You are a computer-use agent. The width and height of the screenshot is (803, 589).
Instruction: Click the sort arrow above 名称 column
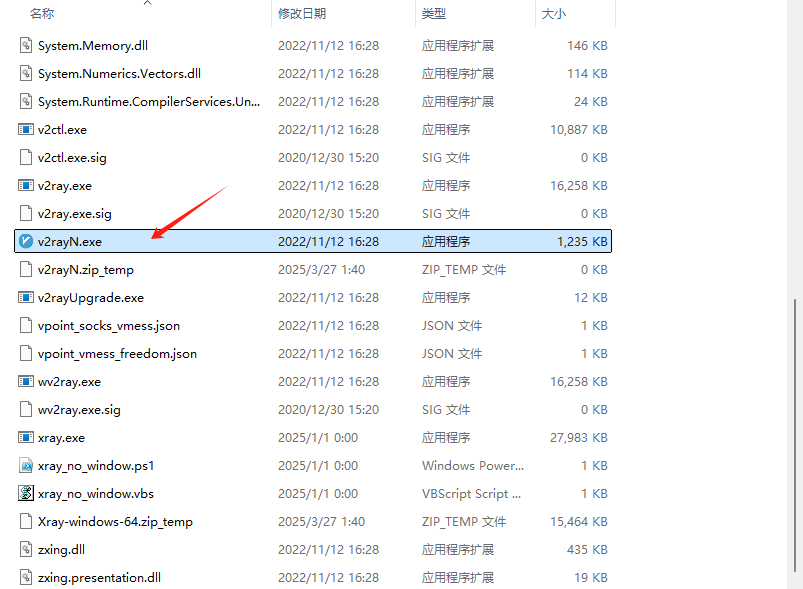pyautogui.click(x=147, y=3)
